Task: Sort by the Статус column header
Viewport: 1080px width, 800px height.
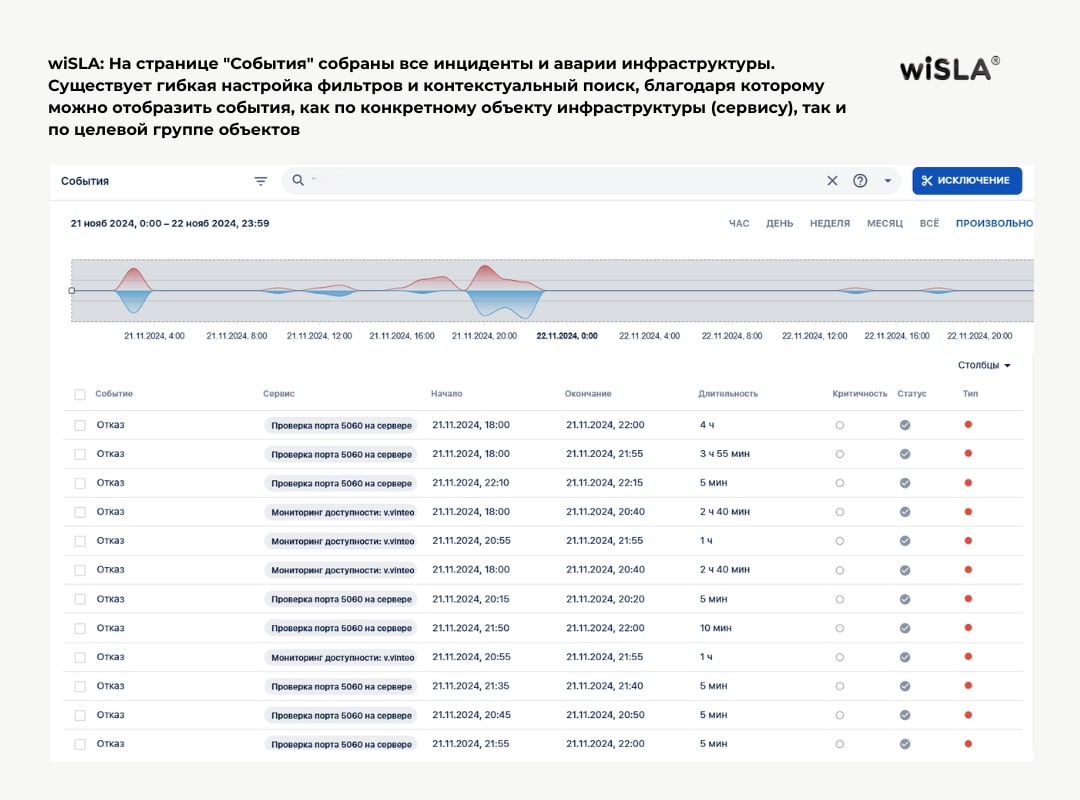Action: (x=911, y=393)
